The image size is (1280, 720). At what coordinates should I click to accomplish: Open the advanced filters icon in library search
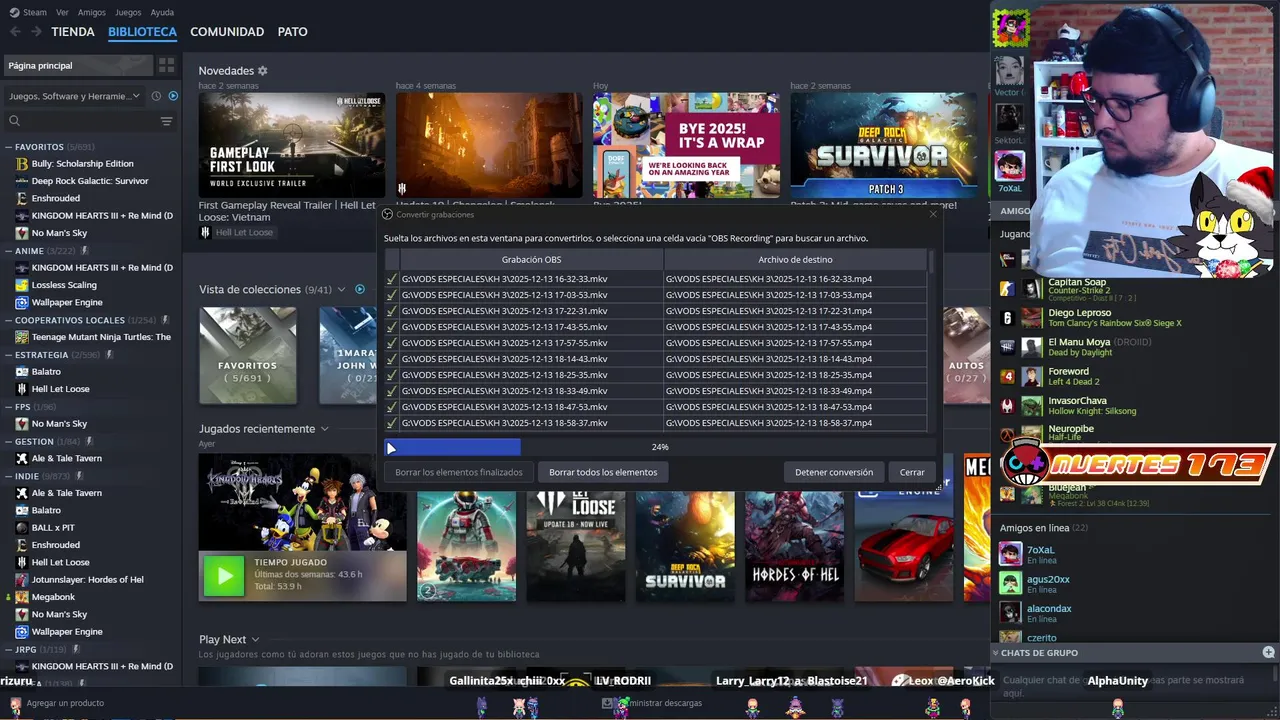coord(166,121)
